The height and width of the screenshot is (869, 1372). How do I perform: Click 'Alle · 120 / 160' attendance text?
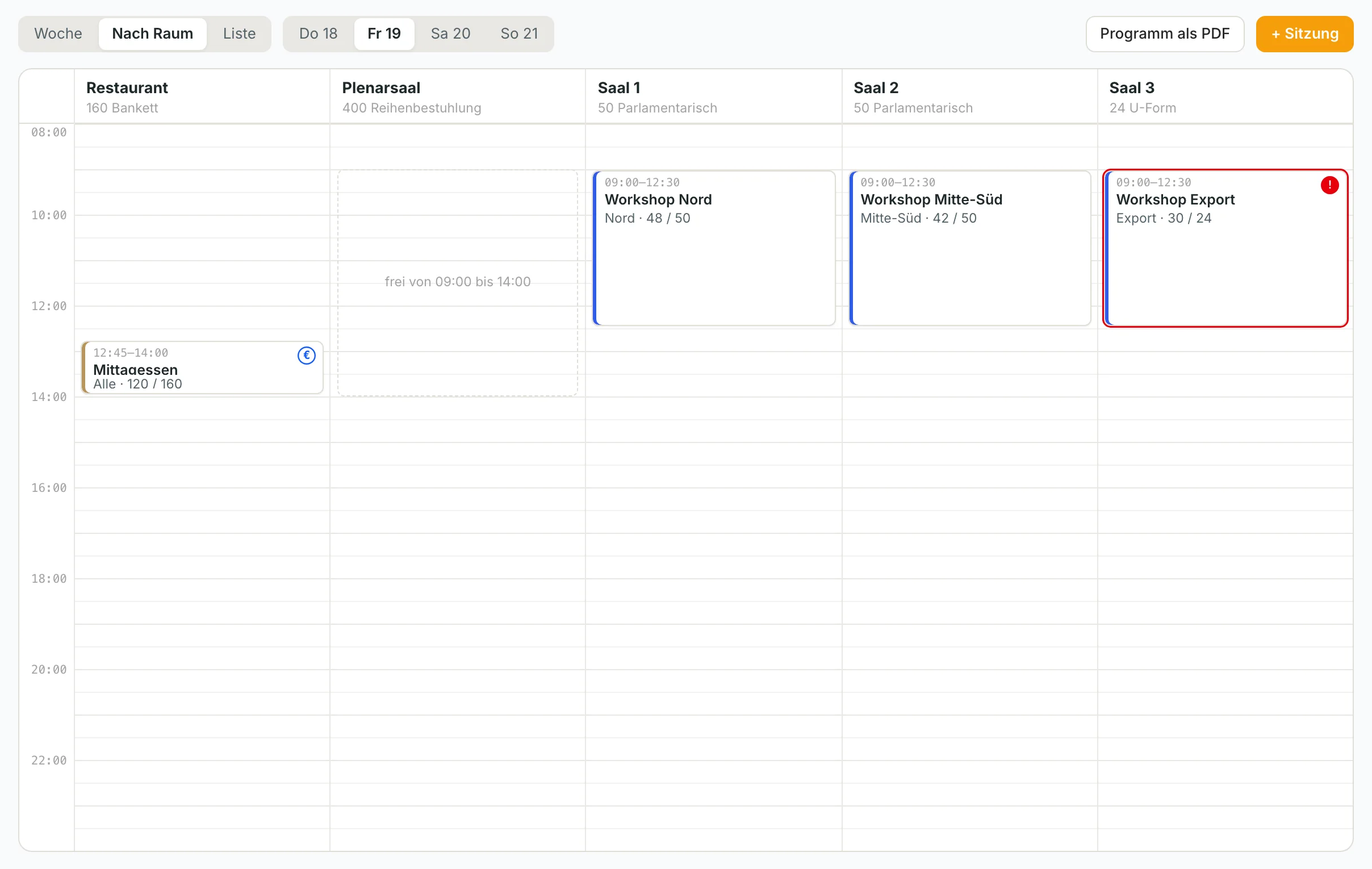point(137,384)
